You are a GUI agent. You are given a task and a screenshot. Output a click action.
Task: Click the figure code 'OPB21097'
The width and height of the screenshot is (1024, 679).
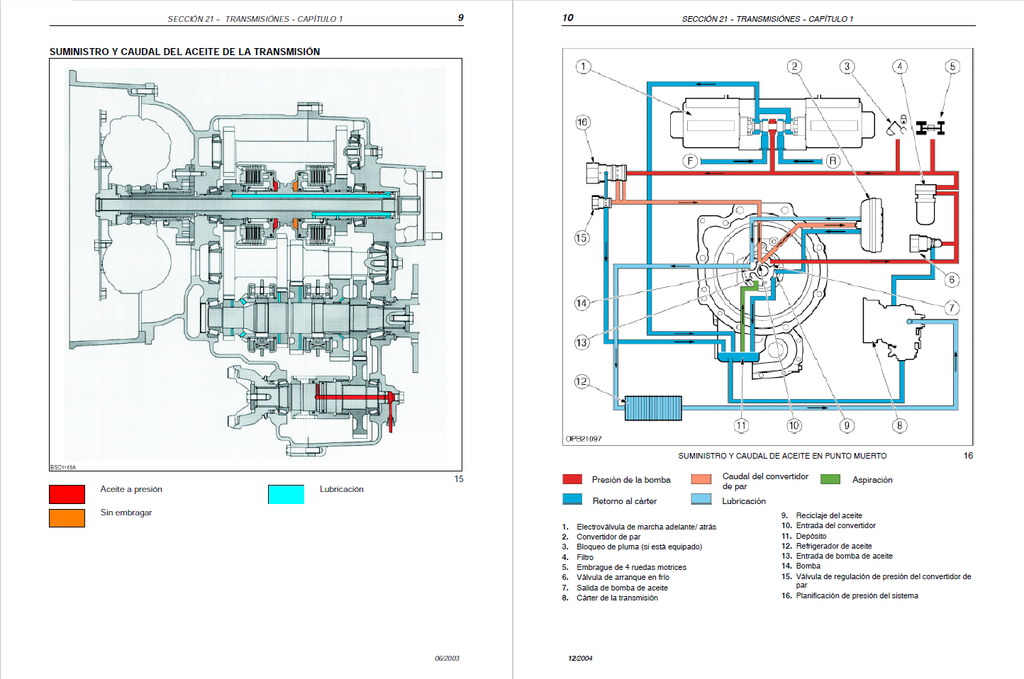coord(584,439)
